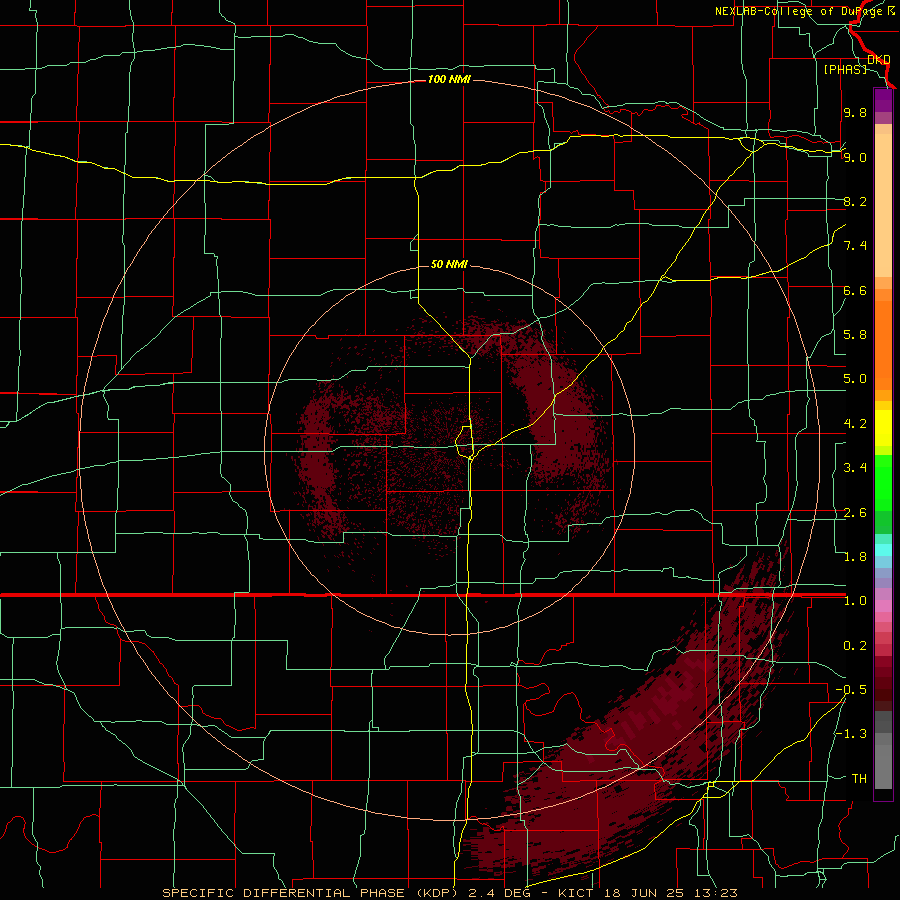Click the 9.0 value on the color scale

(855, 157)
